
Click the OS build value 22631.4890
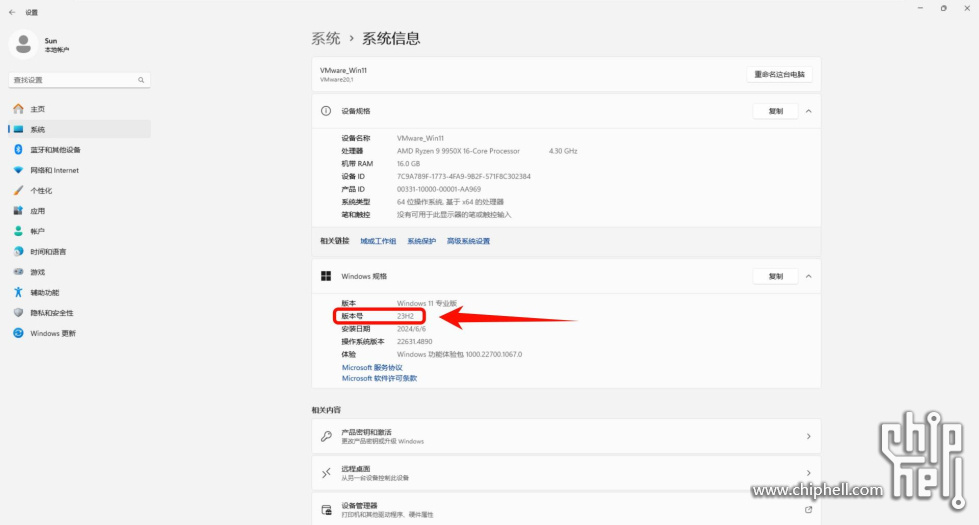point(415,341)
